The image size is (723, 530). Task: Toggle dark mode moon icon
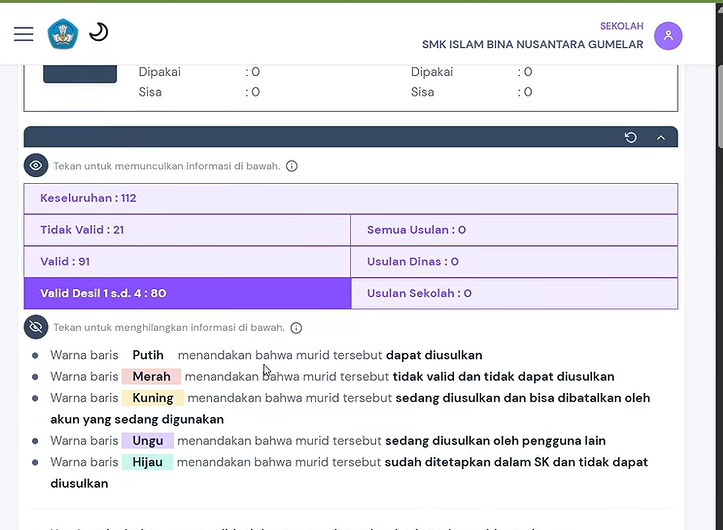(x=98, y=32)
